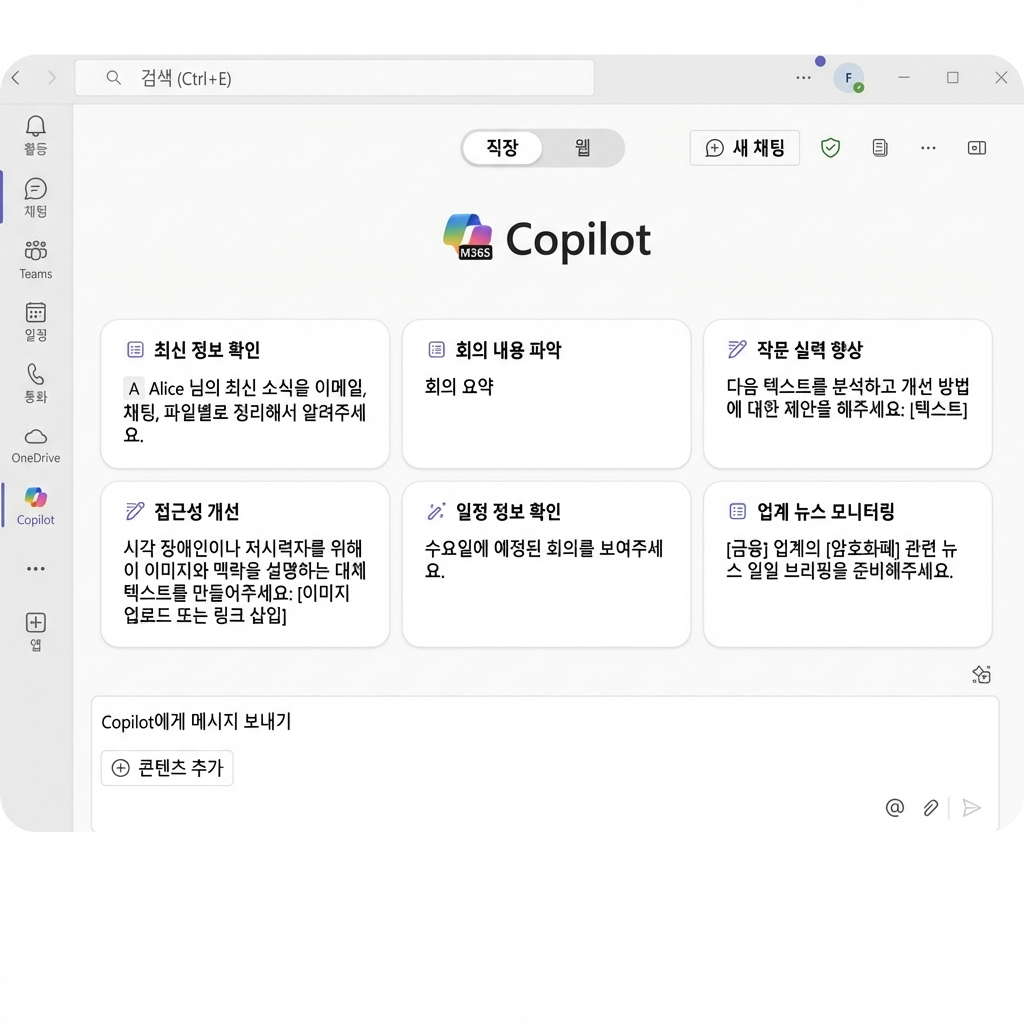Click the green shield protection icon

pyautogui.click(x=830, y=148)
